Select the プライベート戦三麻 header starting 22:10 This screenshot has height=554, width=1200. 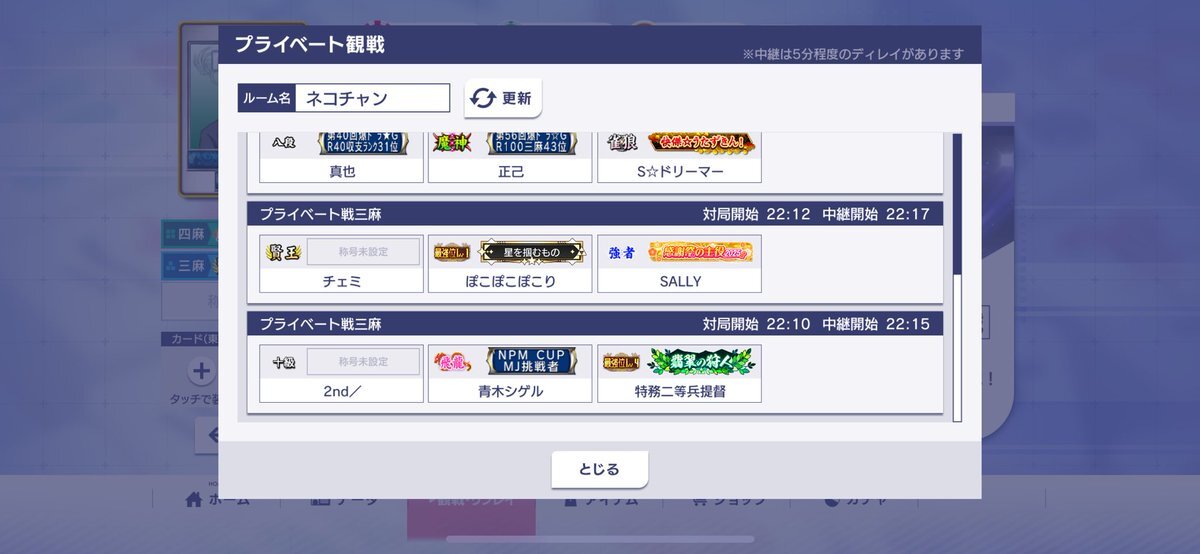click(595, 324)
